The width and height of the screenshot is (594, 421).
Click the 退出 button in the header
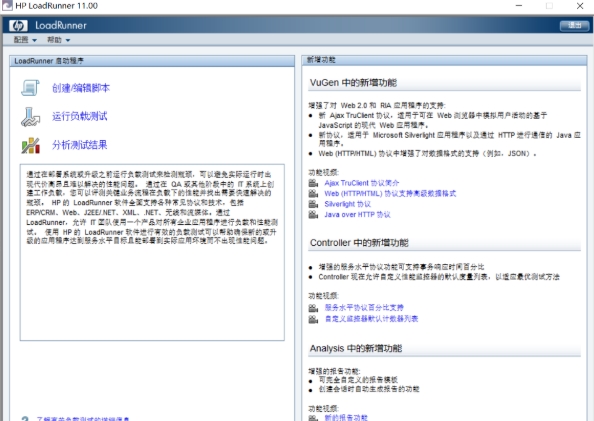pos(574,25)
